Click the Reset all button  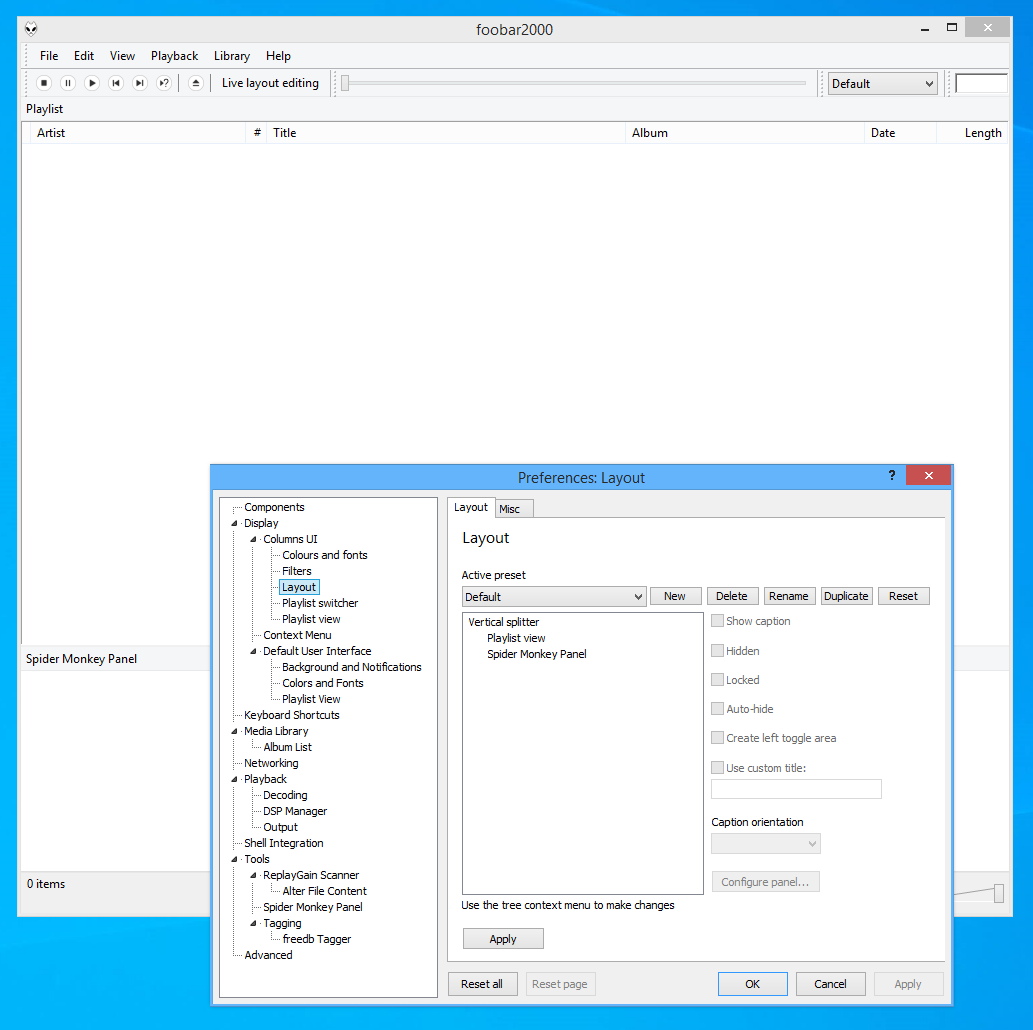click(482, 984)
